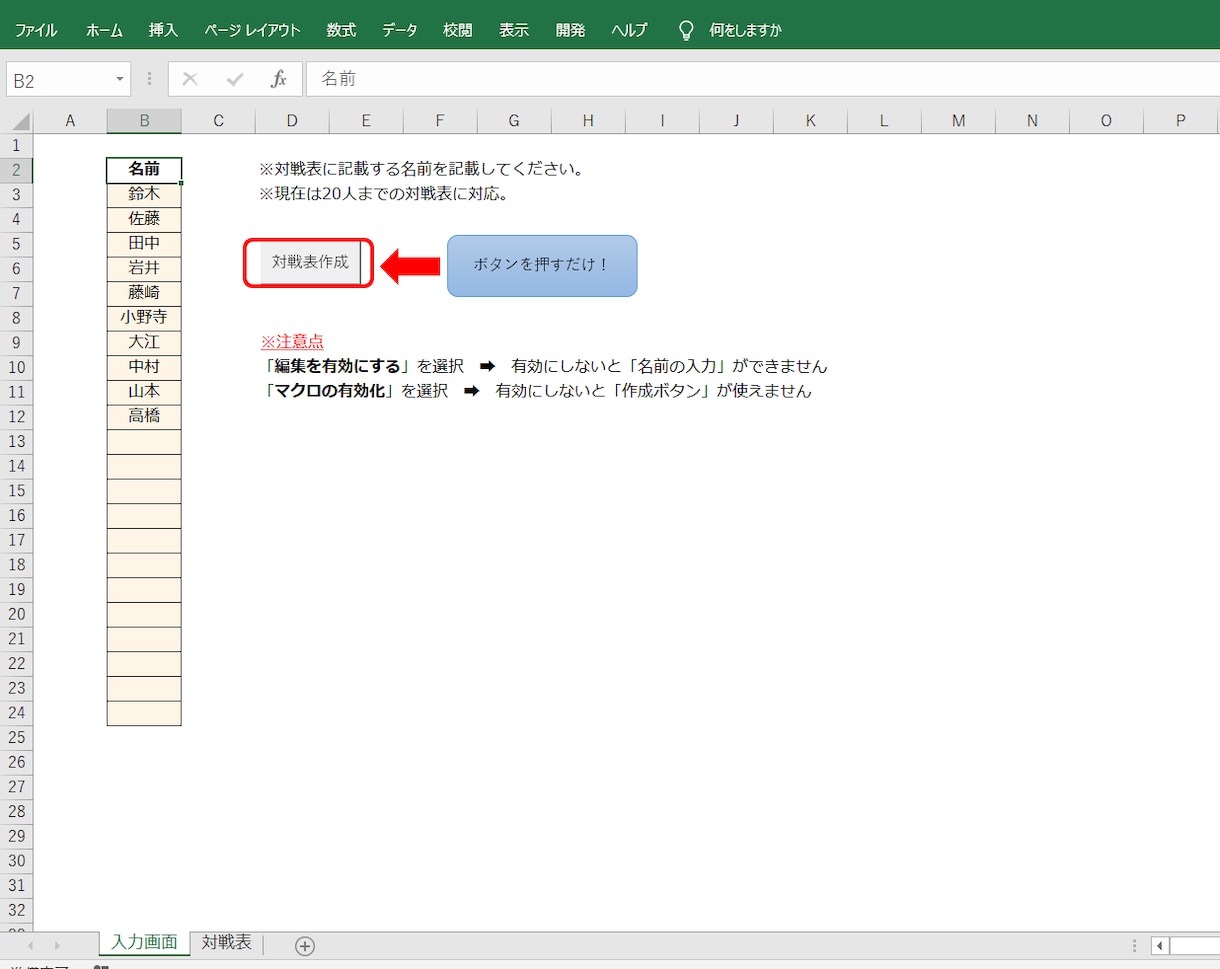The height and width of the screenshot is (969, 1220).
Task: Click the cell containing 中村
Action: tap(144, 367)
